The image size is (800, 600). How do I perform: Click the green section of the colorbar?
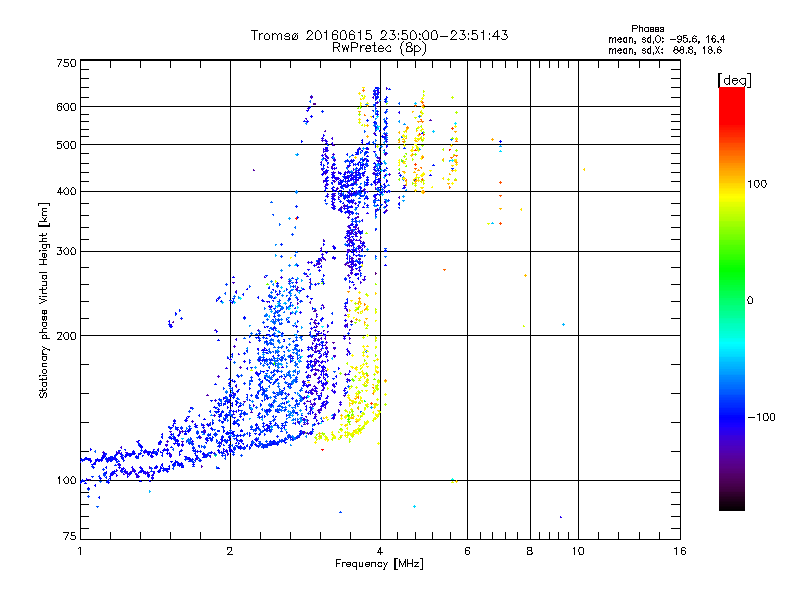(732, 270)
